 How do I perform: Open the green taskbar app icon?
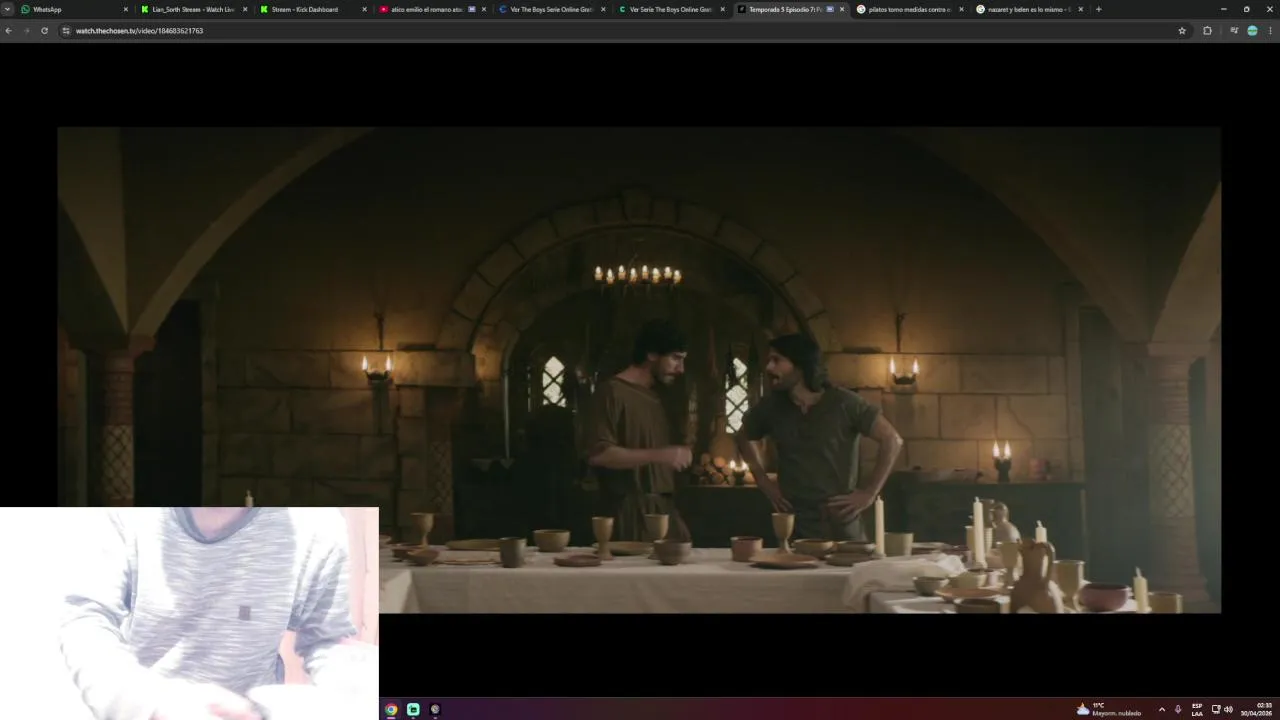413,709
